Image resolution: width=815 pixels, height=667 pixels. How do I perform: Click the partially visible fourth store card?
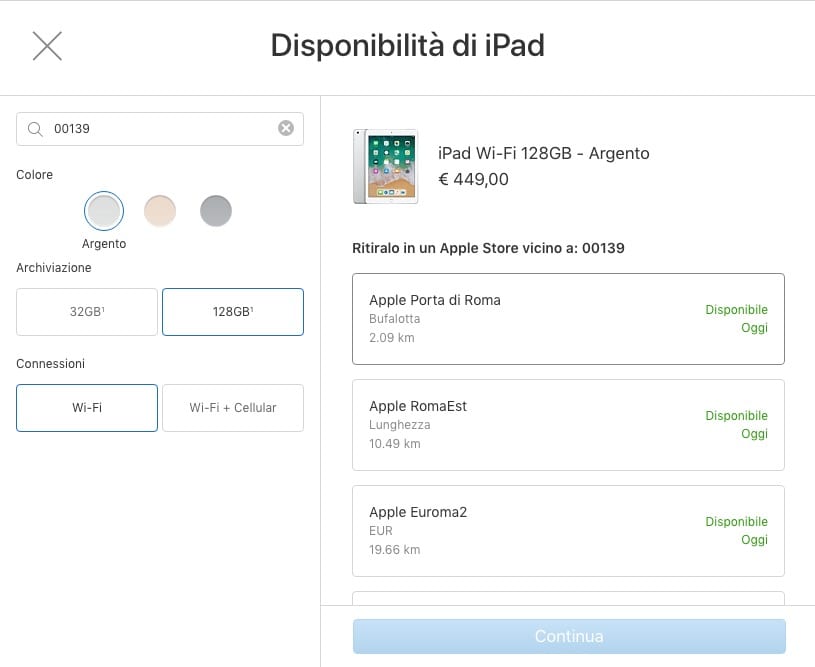pos(568,598)
